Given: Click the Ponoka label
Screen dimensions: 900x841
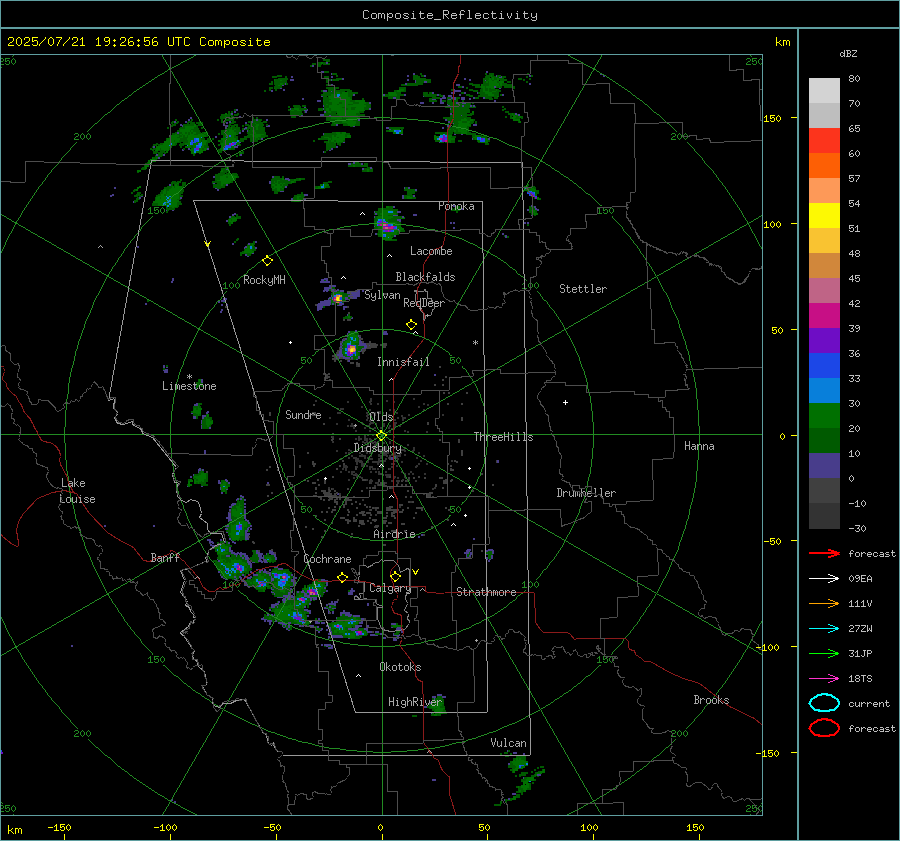Looking at the screenshot, I should [456, 206].
